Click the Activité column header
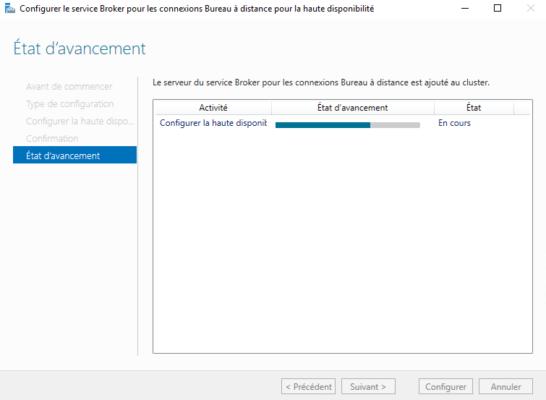Screen dimensions: 546x400 pyautogui.click(x=213, y=108)
